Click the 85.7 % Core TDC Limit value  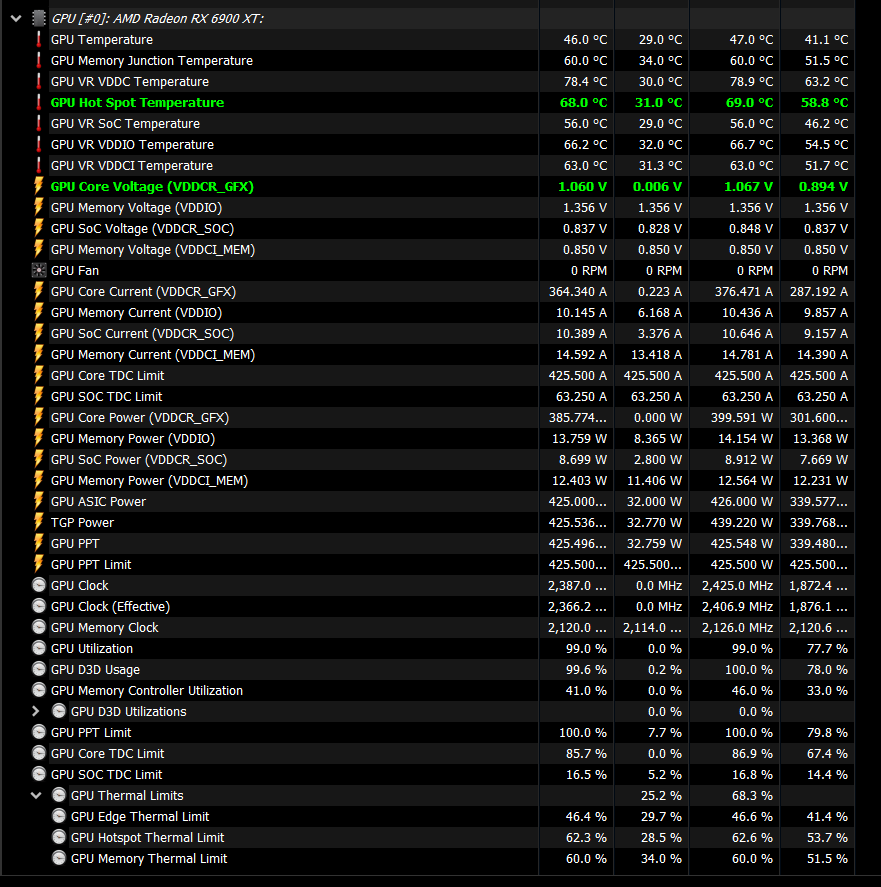tap(586, 753)
